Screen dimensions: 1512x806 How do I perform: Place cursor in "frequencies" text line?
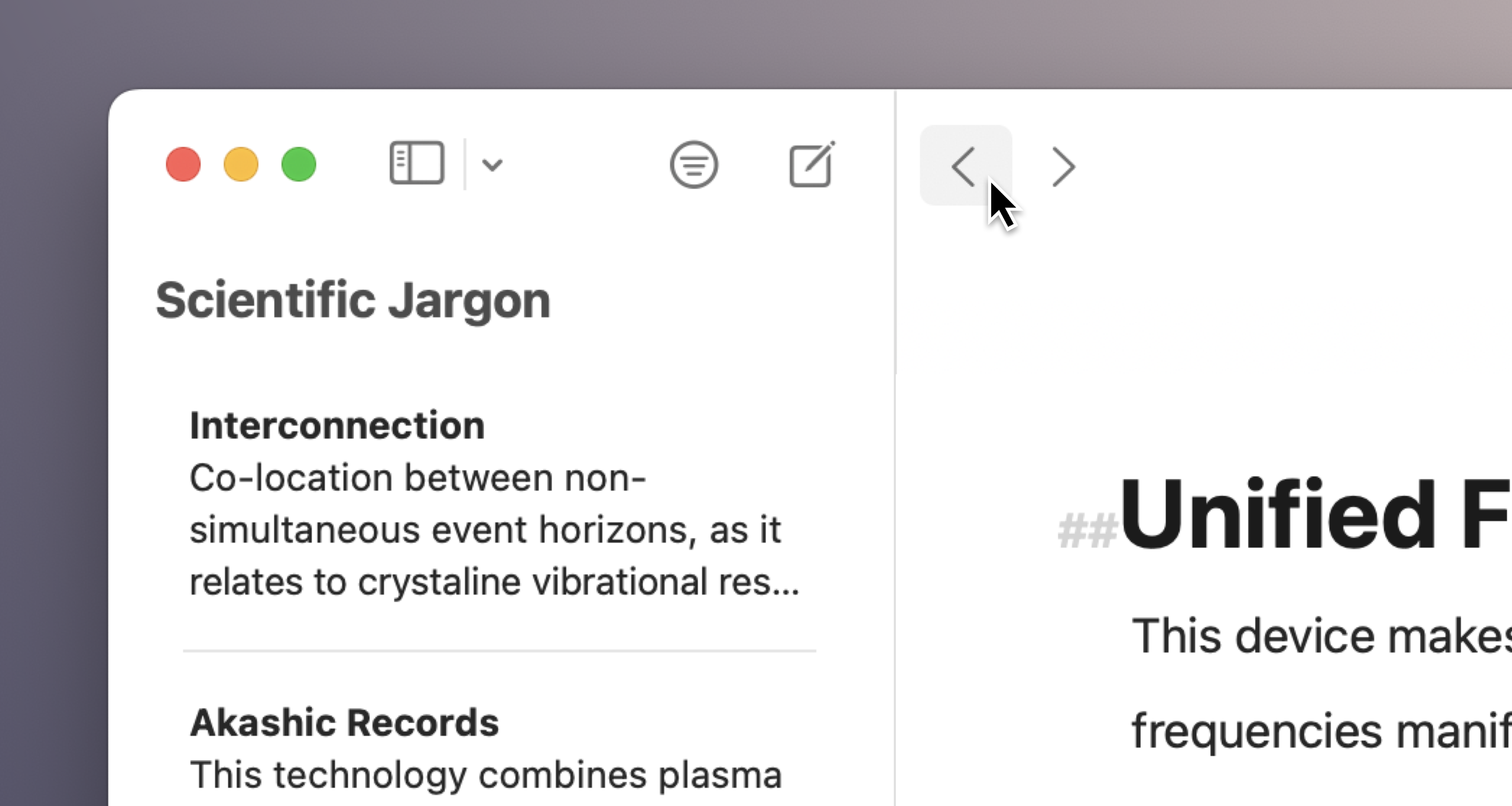1321,731
